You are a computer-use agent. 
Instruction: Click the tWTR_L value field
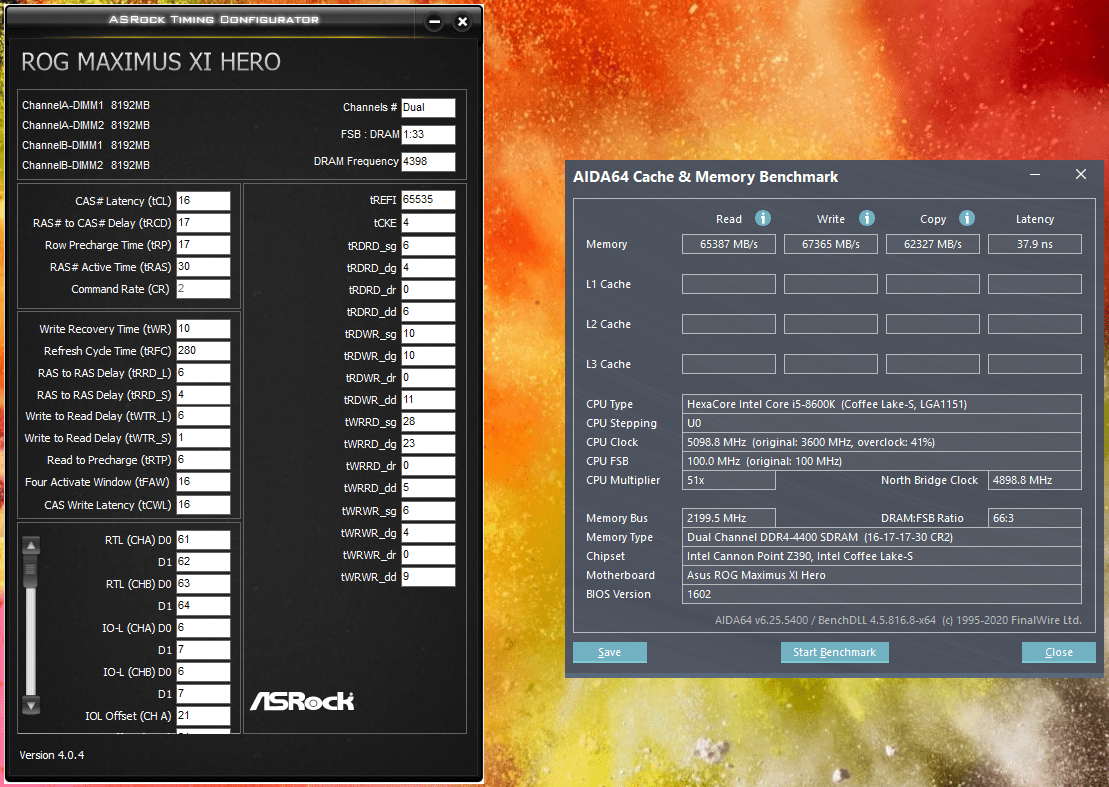click(203, 416)
